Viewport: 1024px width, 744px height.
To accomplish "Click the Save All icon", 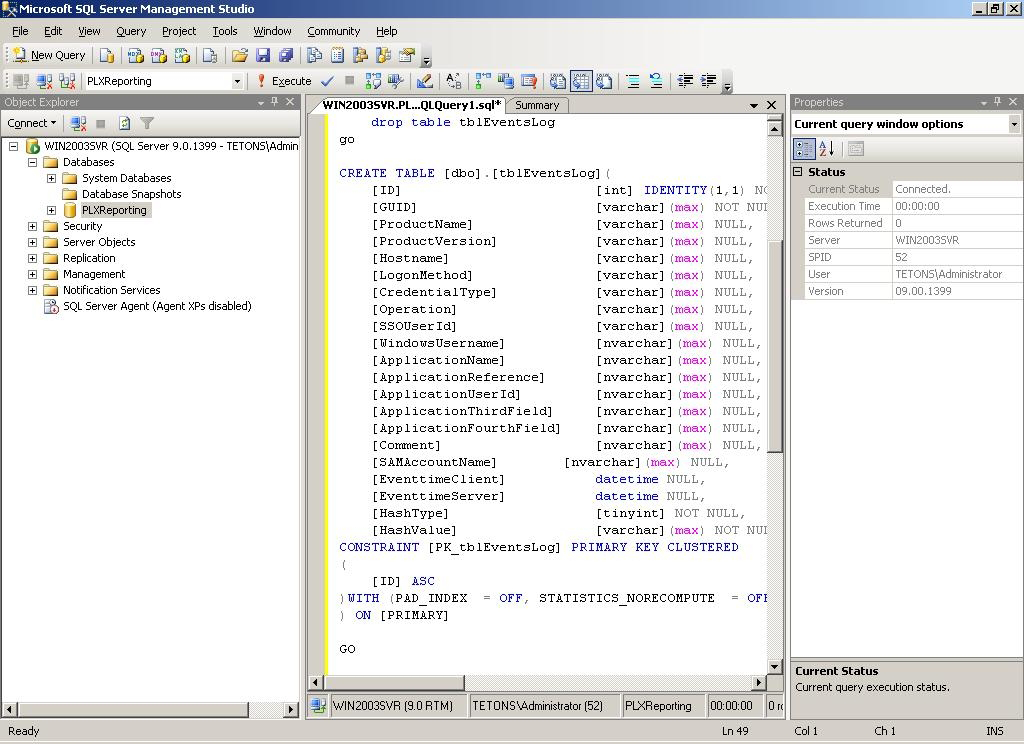I will (x=286, y=56).
